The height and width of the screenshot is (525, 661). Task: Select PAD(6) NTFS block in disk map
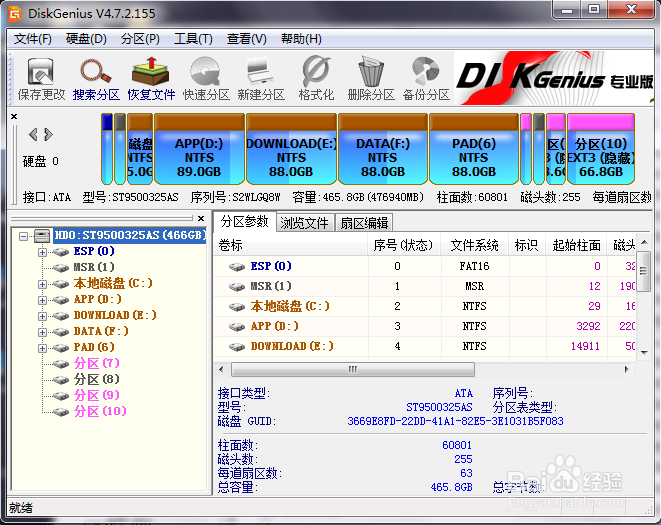tap(474, 149)
